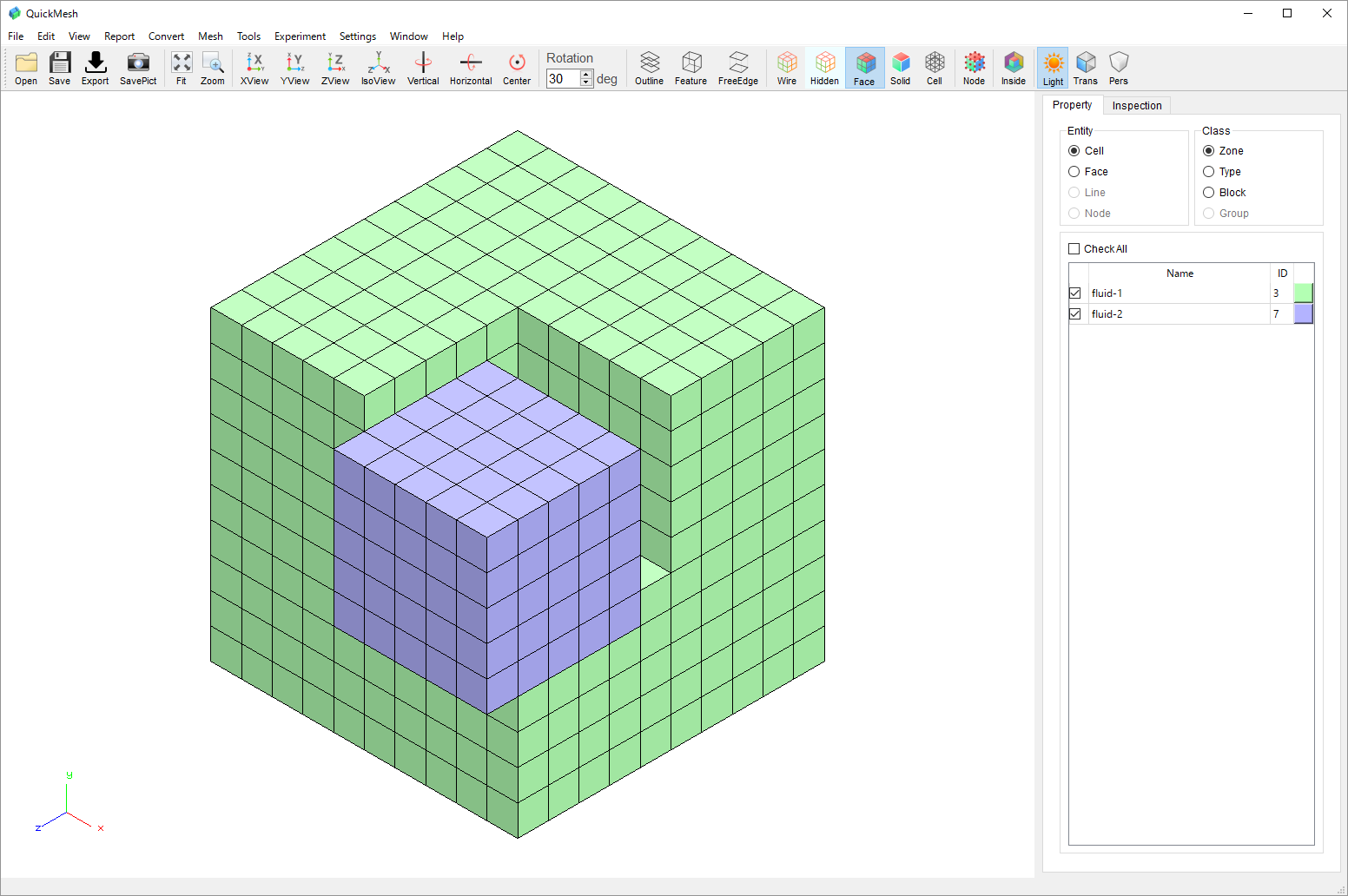Screen dimensions: 1348x896
Task: Toggle Face display mode
Action: tap(865, 68)
